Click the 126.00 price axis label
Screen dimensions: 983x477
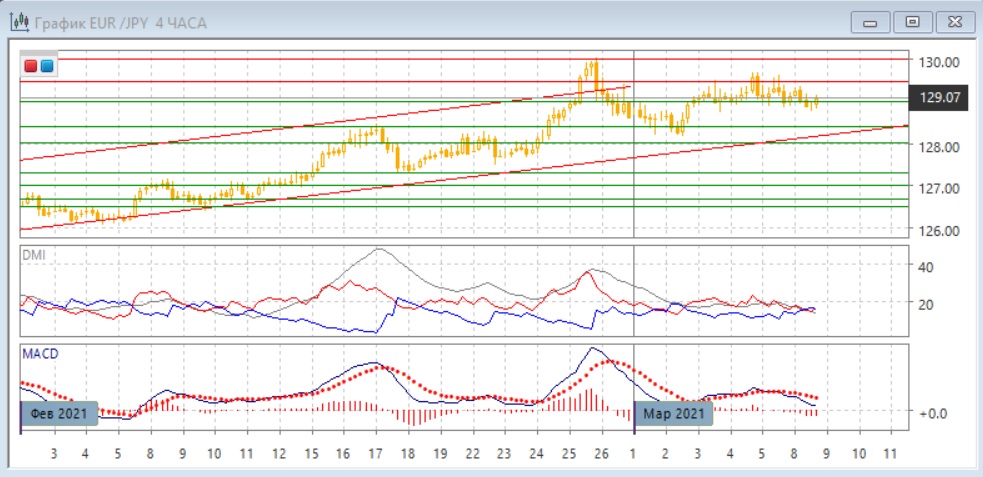click(x=938, y=230)
